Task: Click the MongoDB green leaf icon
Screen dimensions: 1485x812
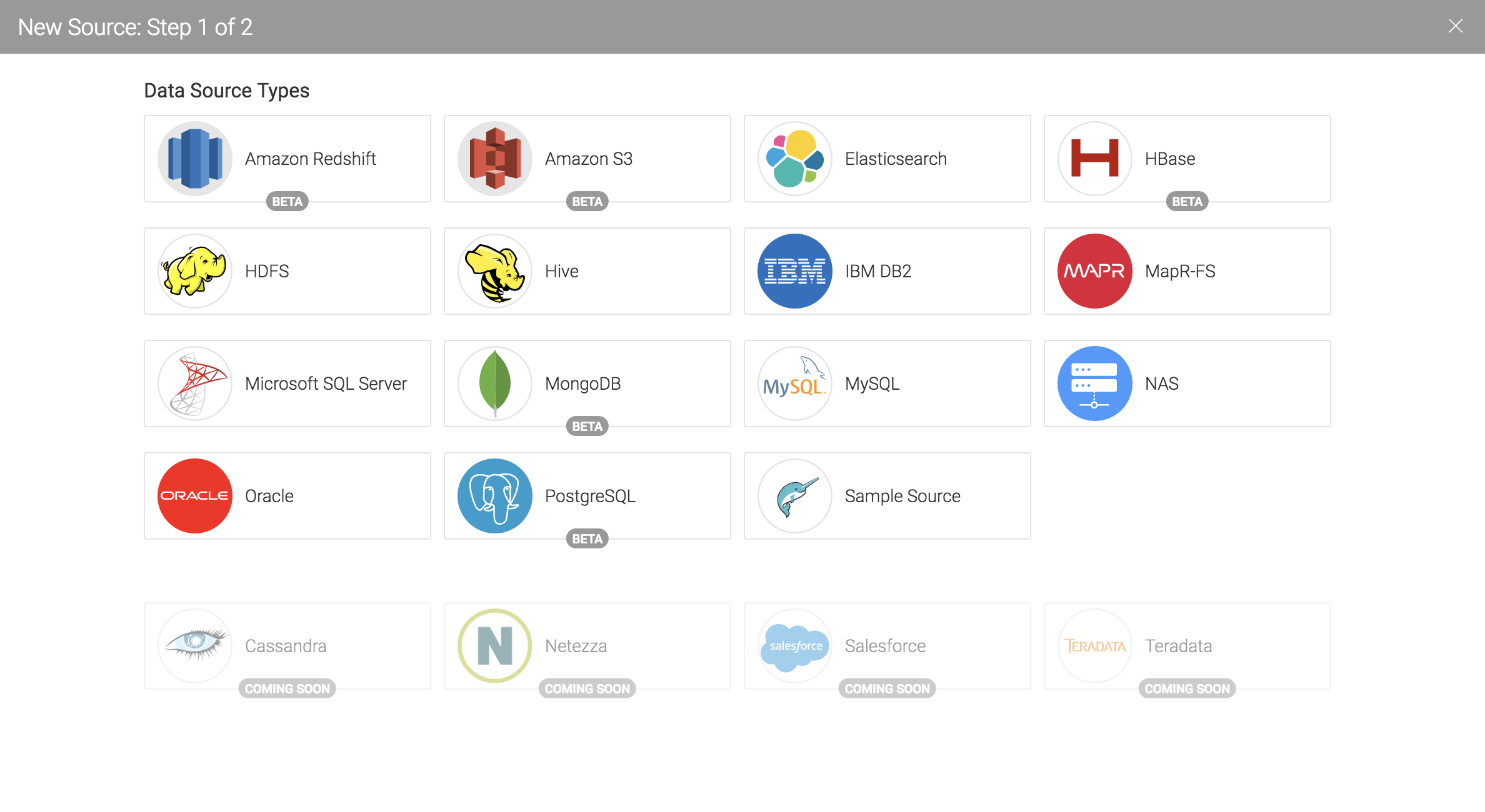Action: click(x=495, y=384)
